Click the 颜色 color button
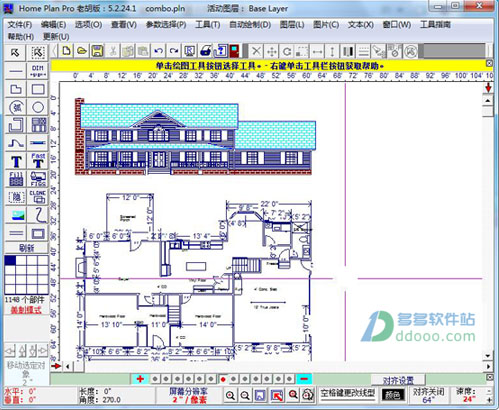This screenshot has width=499, height=410. point(393,396)
